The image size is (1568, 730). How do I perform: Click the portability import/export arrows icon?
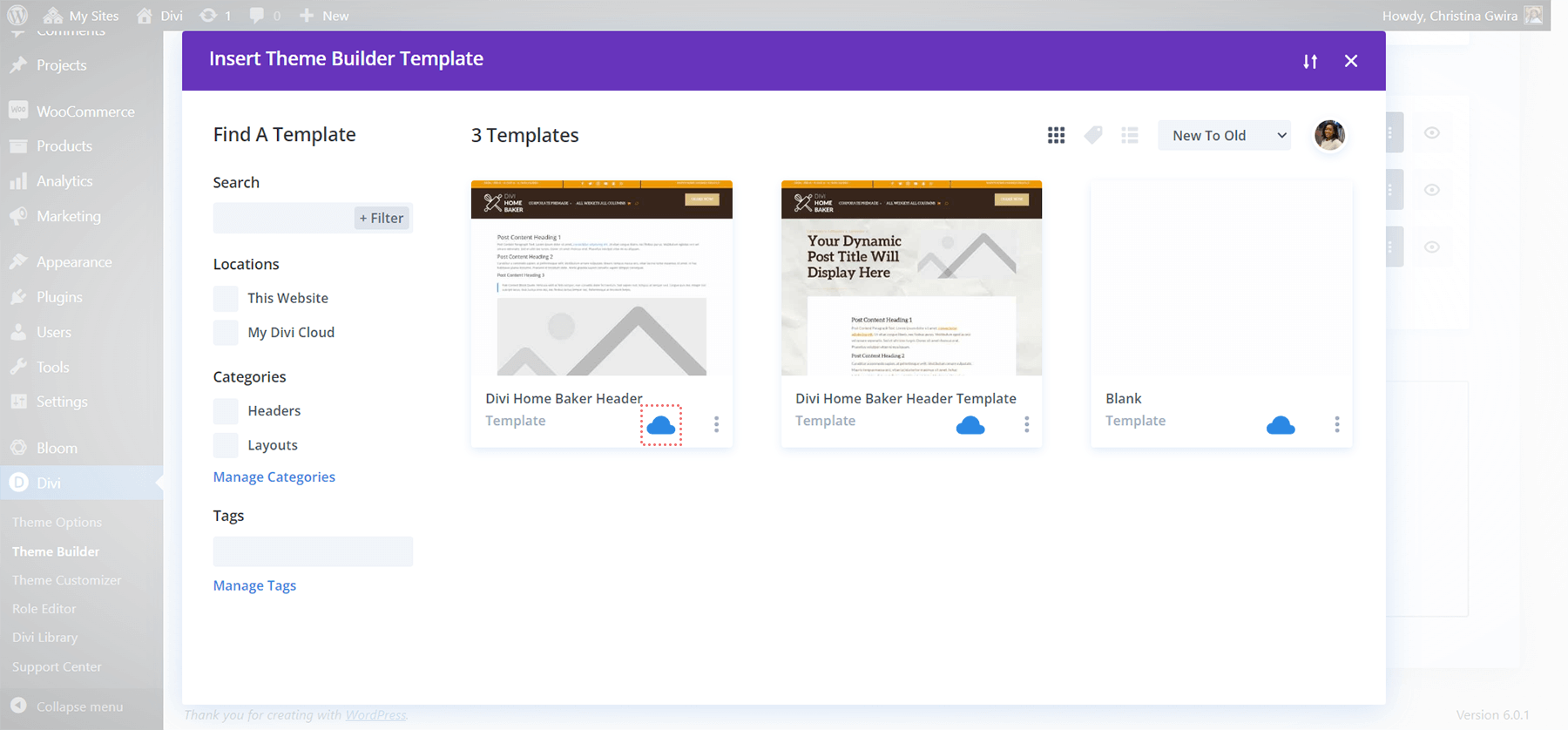tap(1310, 61)
